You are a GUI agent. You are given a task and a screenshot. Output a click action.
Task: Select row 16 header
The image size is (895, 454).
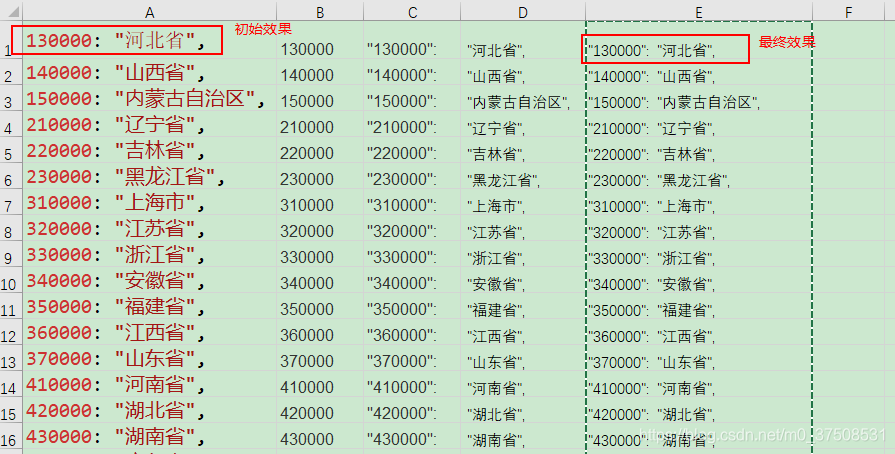(11, 436)
